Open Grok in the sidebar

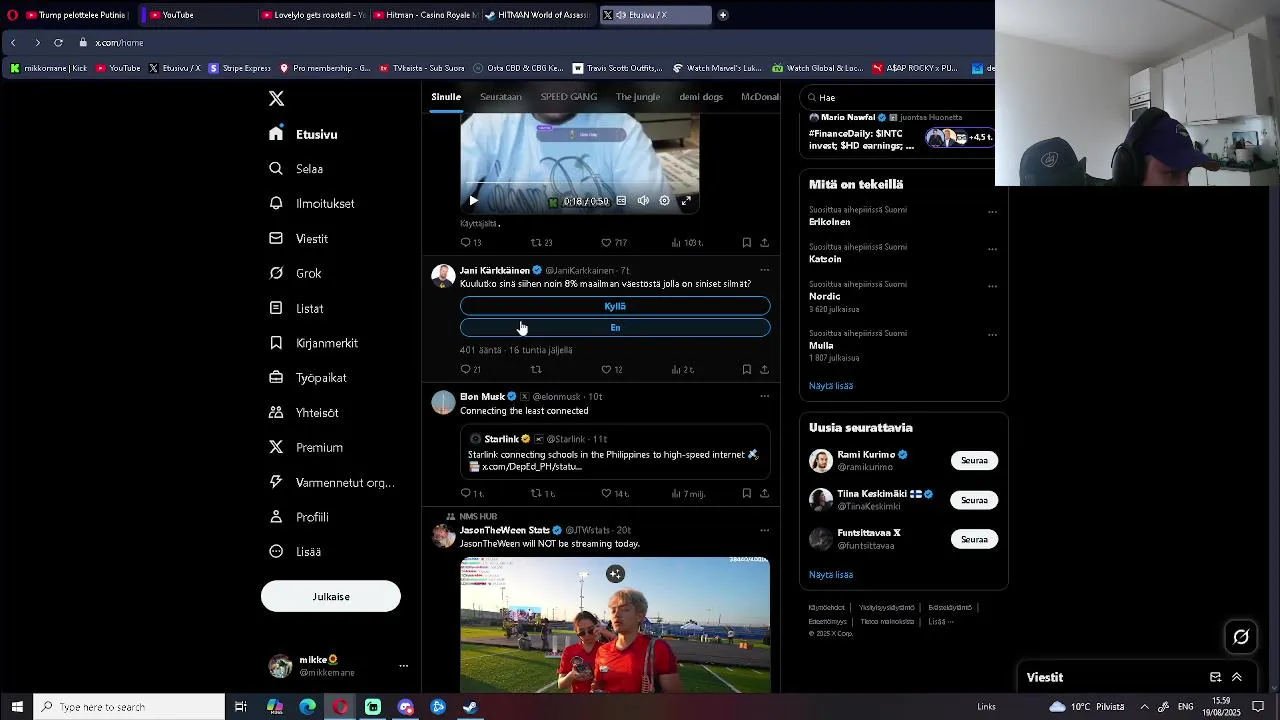(x=296, y=273)
